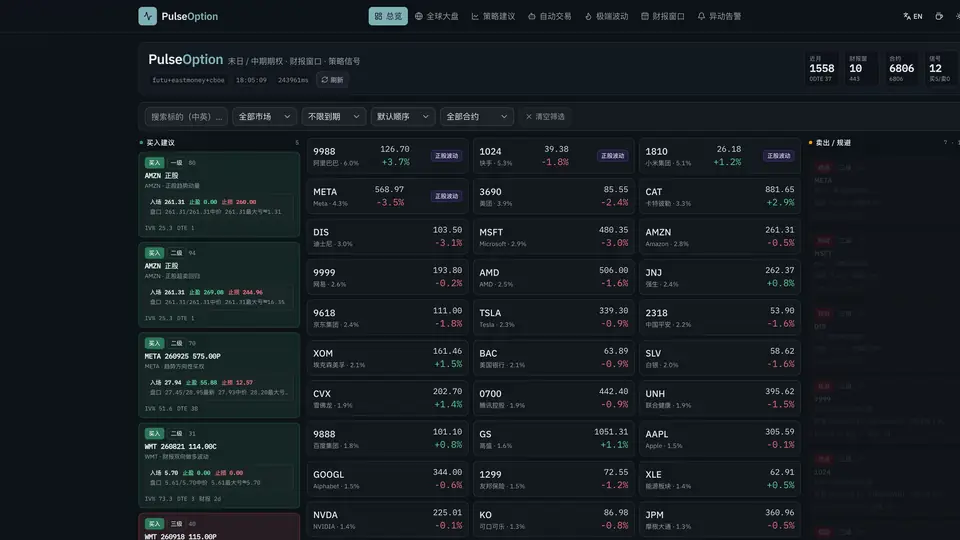
Task: Select the AMD stock tile
Action: tap(553, 277)
